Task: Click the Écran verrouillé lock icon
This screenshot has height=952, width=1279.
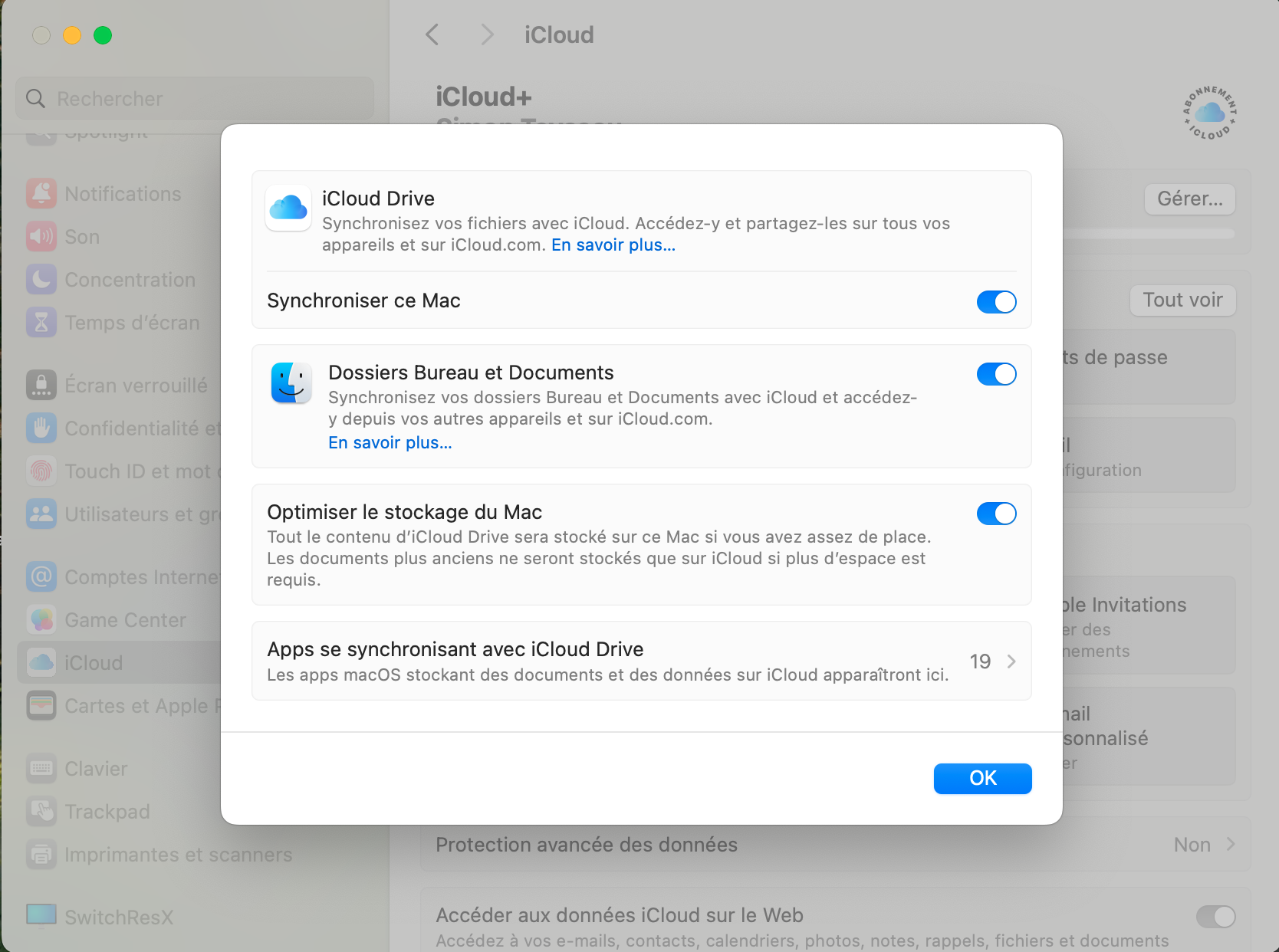Action: [x=41, y=385]
